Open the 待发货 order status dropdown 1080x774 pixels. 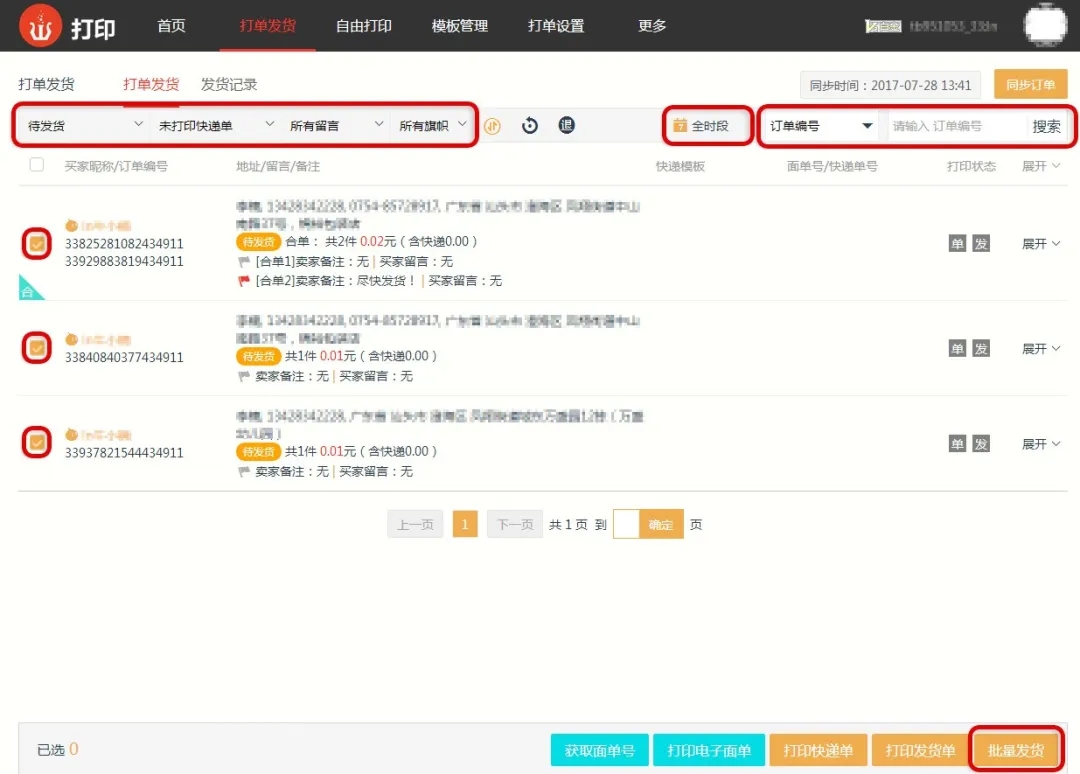(84, 126)
